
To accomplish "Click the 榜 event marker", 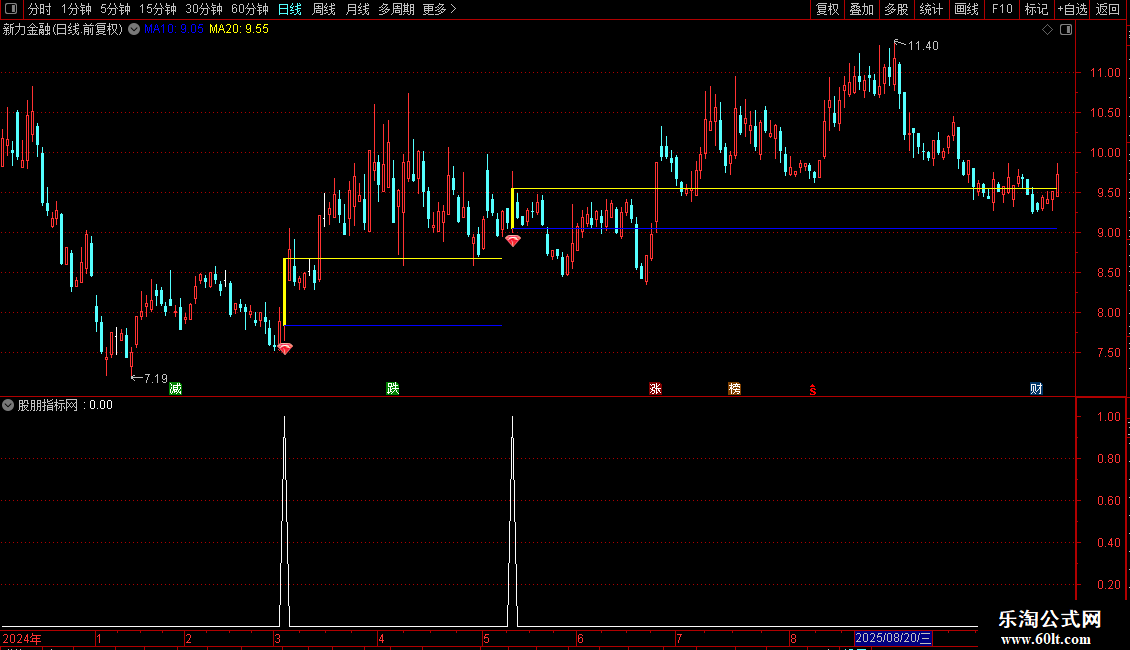I will point(734,388).
